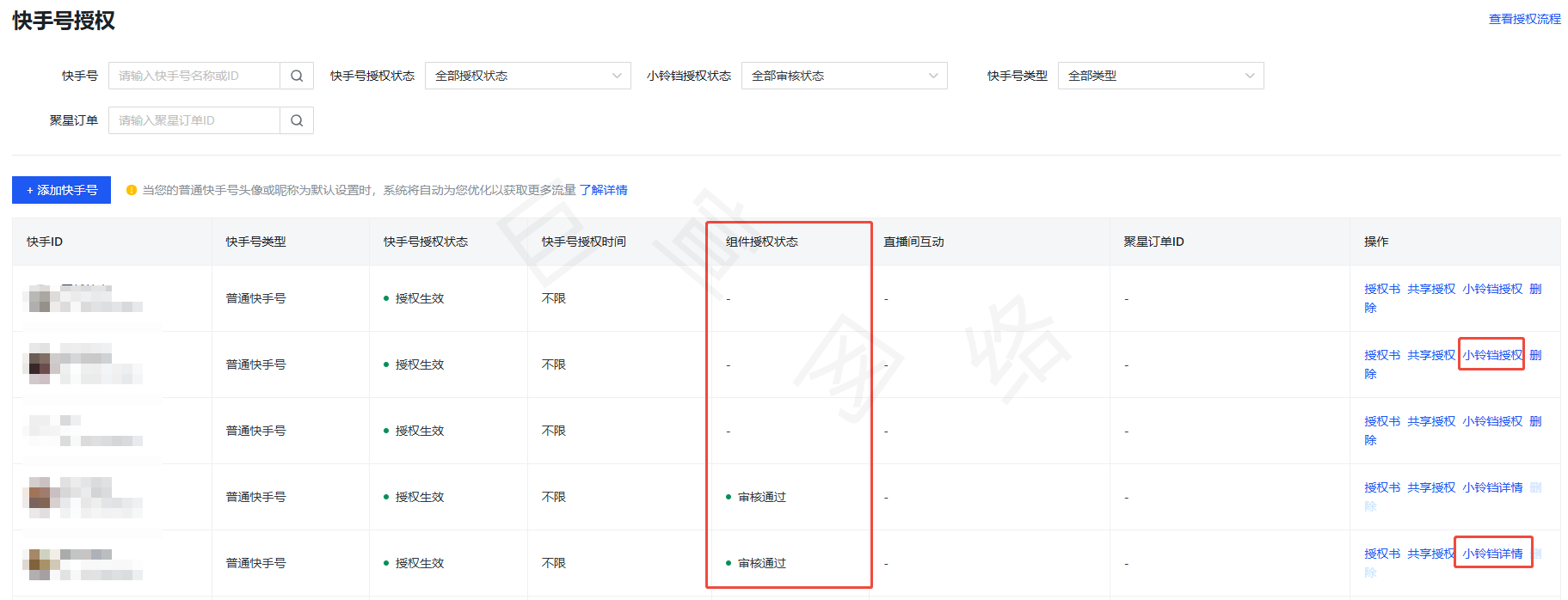Click 小铃铛授权 in the first table row
The width and height of the screenshot is (1568, 600).
click(x=1492, y=289)
